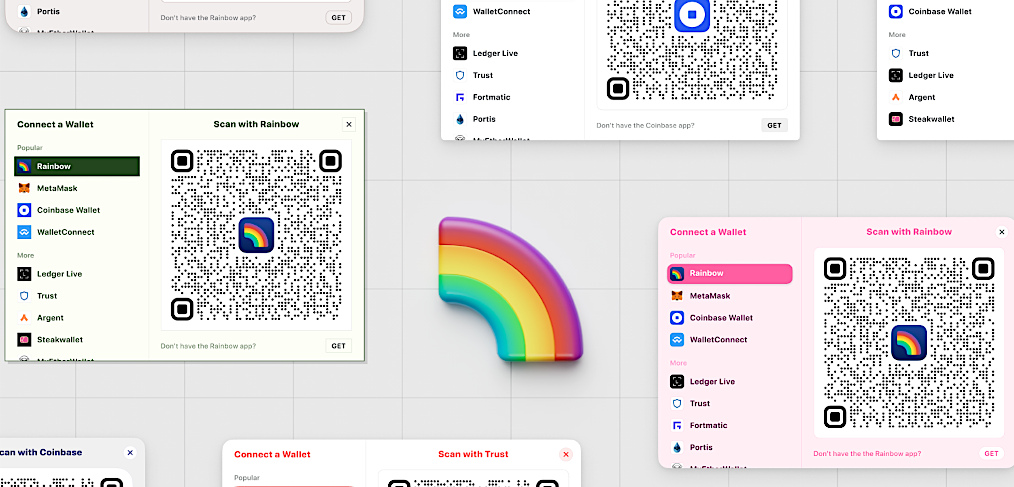Click the red 'Connect a Wallet' title
The image size is (1014, 487).
tap(272, 454)
